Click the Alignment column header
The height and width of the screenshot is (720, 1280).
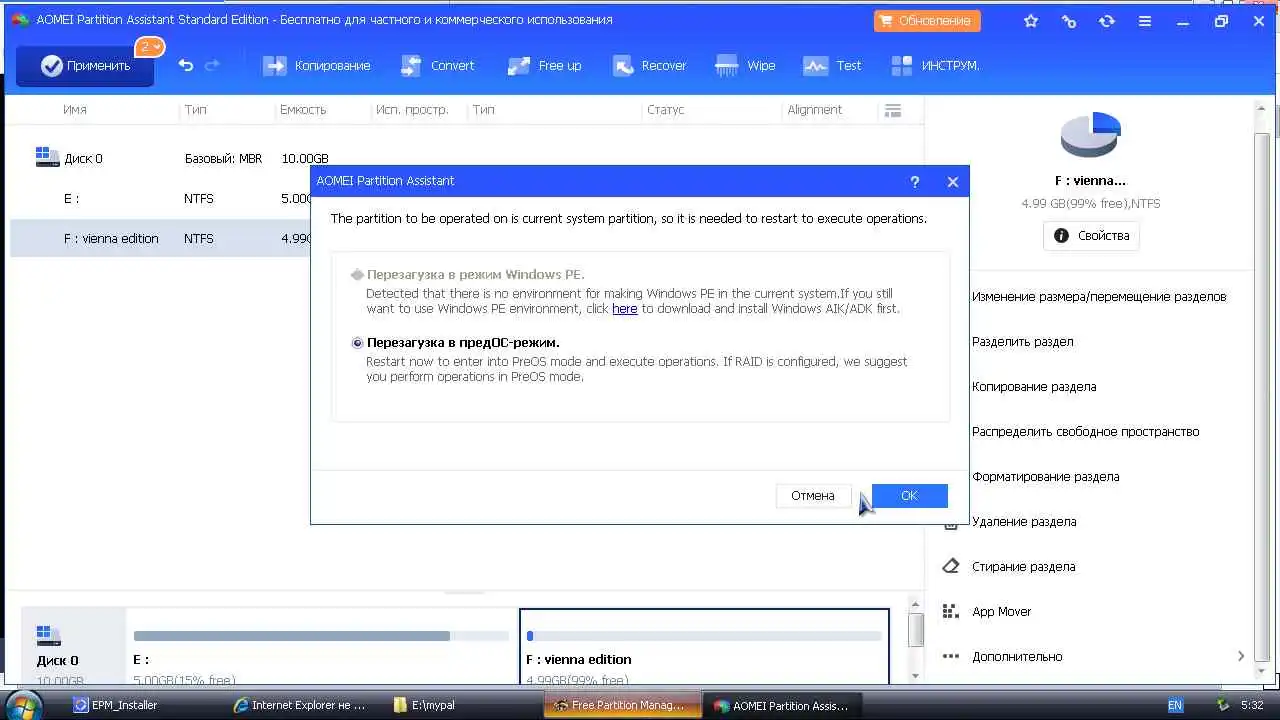pyautogui.click(x=814, y=110)
